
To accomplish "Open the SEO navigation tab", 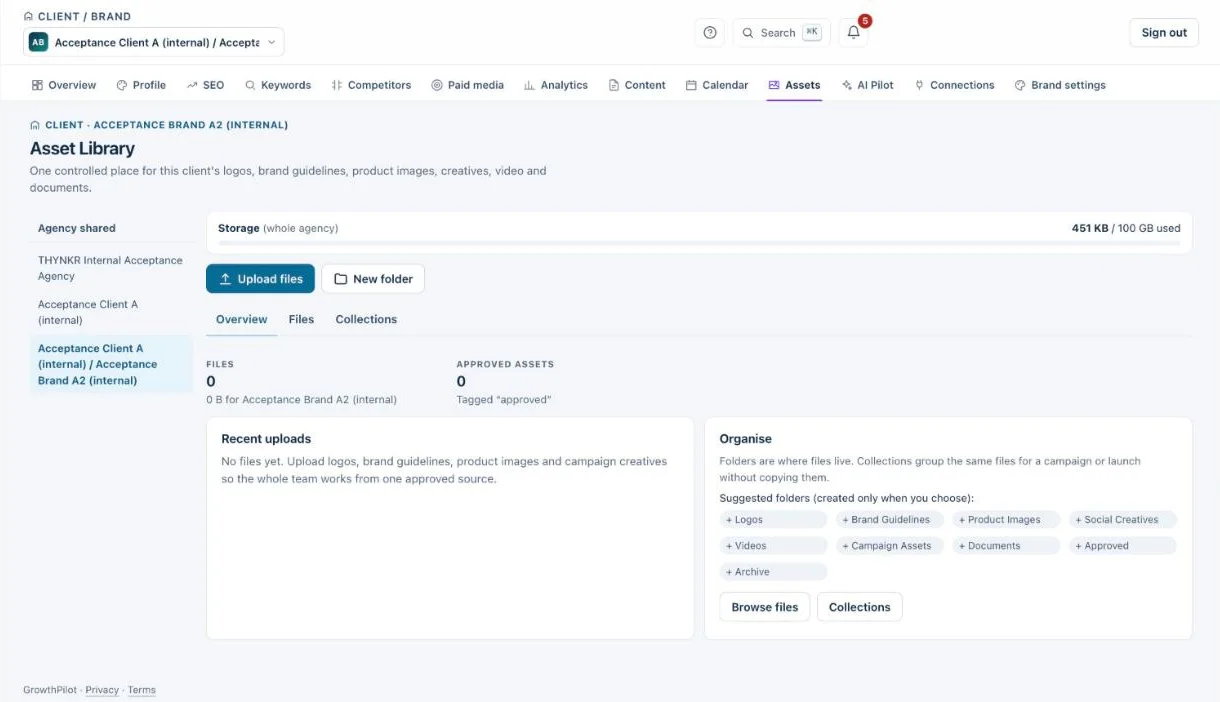I will click(x=204, y=85).
